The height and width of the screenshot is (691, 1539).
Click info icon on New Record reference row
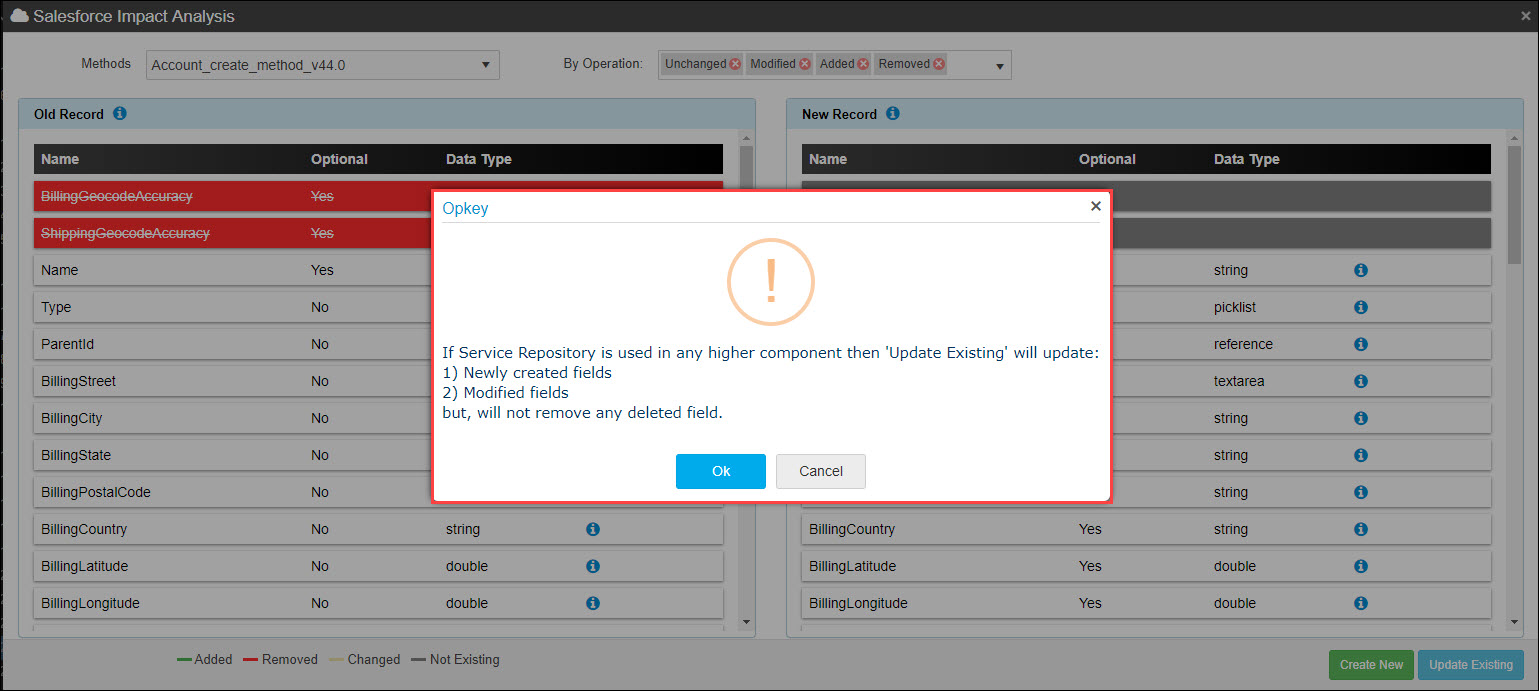(1360, 344)
